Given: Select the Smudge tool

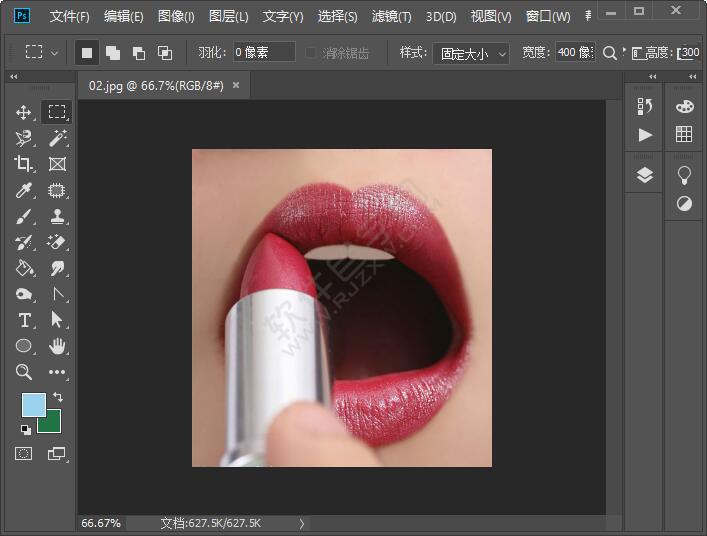Looking at the screenshot, I should click(57, 268).
